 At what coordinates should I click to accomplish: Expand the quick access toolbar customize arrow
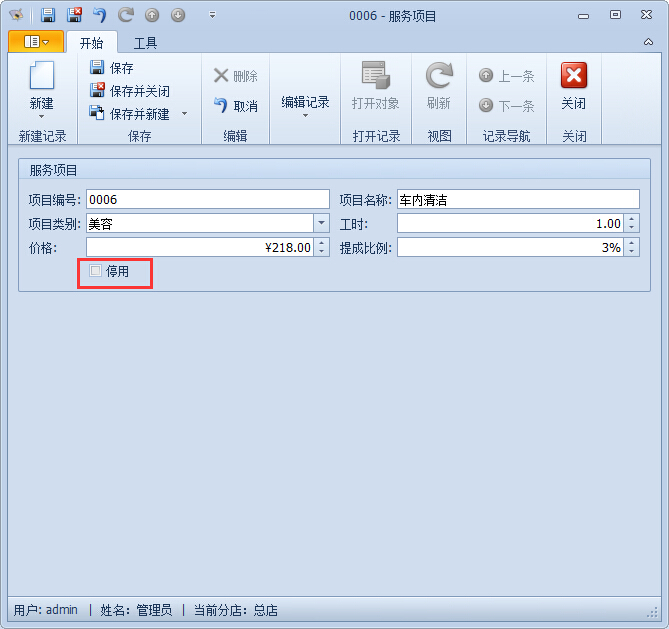point(212,15)
